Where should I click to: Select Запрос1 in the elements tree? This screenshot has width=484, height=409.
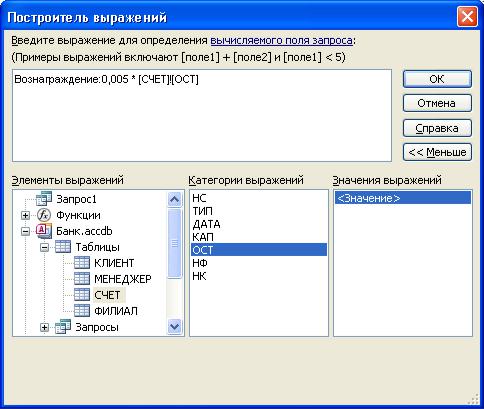click(x=76, y=199)
